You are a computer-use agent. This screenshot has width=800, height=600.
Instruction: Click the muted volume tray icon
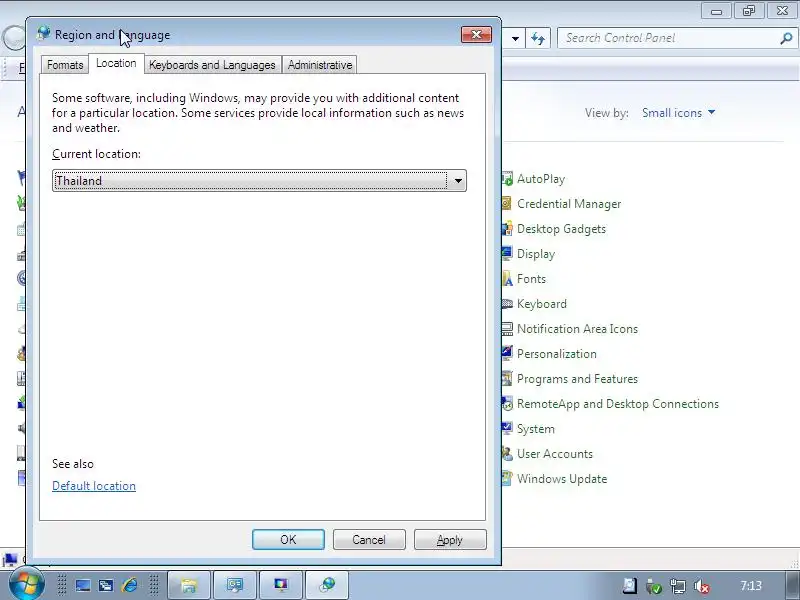pyautogui.click(x=702, y=586)
